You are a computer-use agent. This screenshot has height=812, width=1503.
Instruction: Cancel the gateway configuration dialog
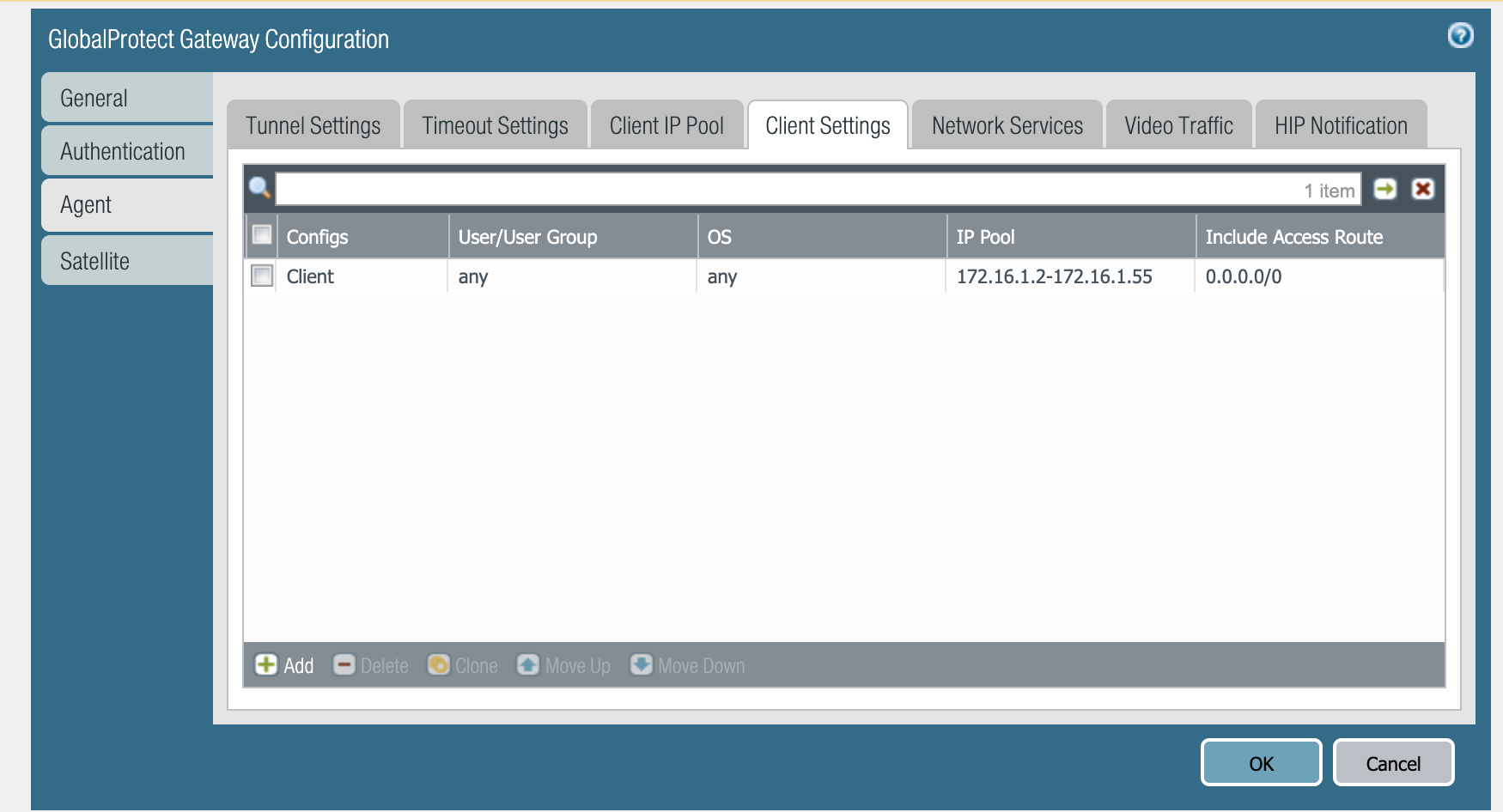click(x=1392, y=762)
